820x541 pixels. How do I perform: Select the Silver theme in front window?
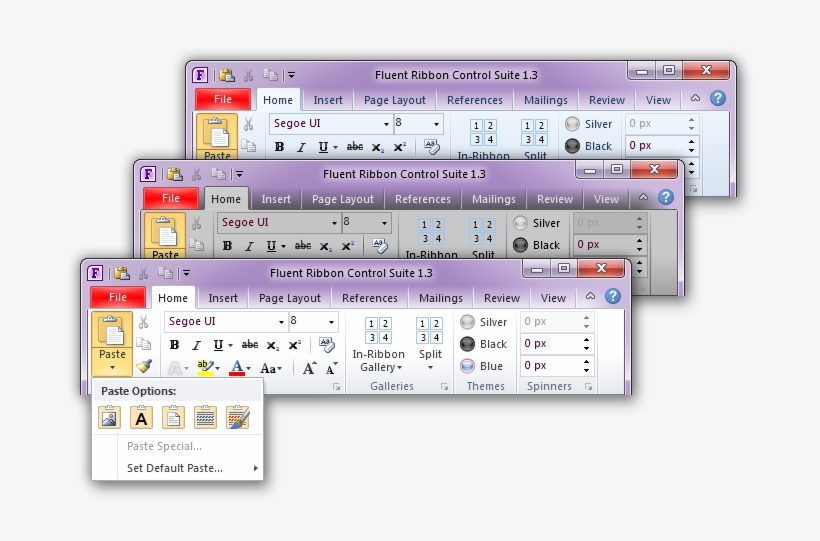coord(483,322)
